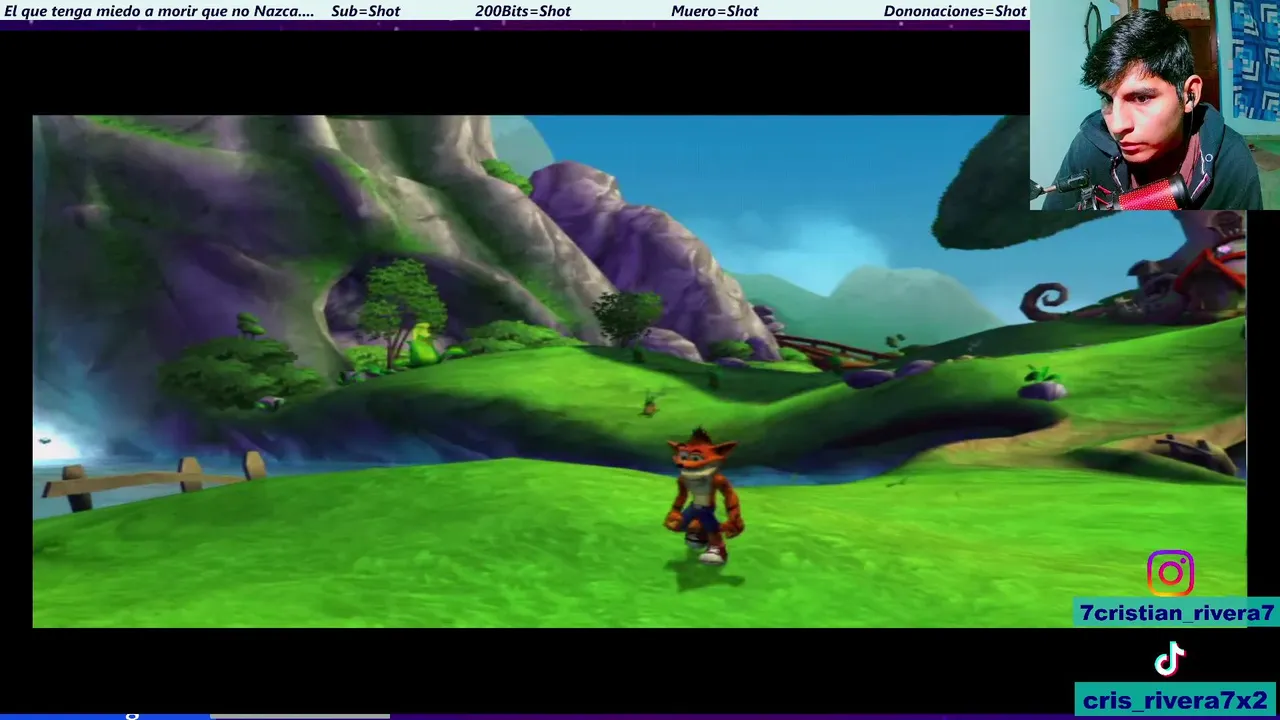
Task: Click the 'Sub=Shot' ticker text
Action: pos(365,11)
